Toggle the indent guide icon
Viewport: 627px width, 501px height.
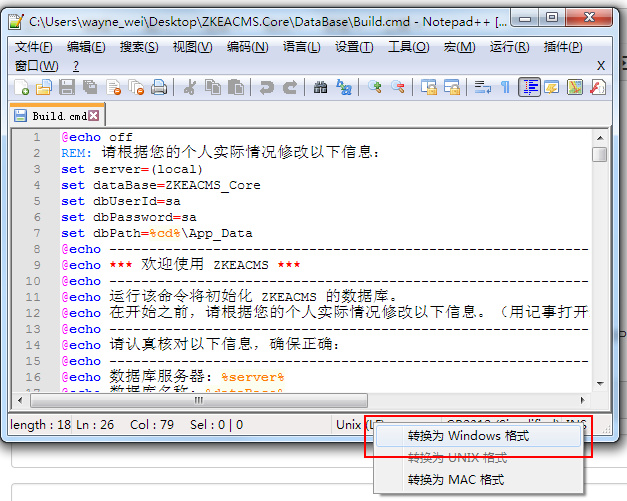click(x=529, y=87)
